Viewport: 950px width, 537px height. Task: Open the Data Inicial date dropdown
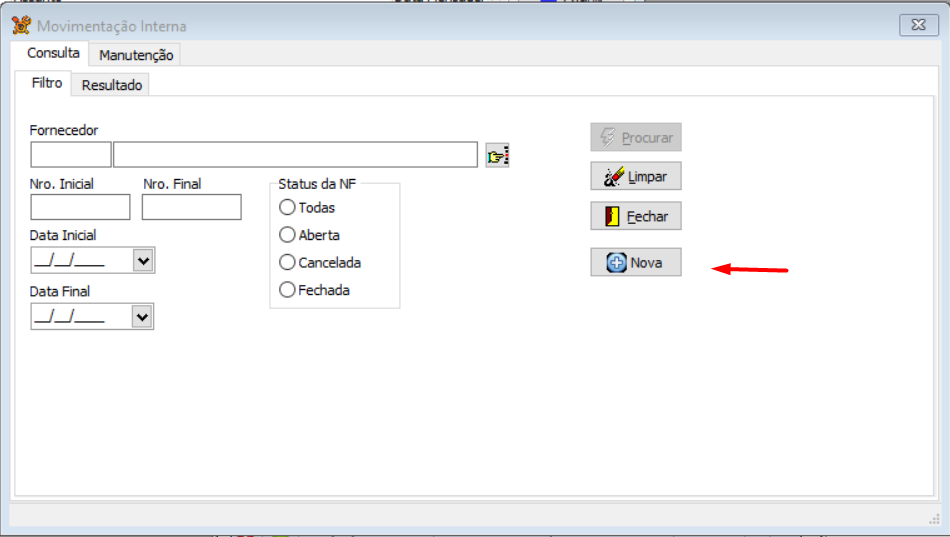click(x=143, y=261)
